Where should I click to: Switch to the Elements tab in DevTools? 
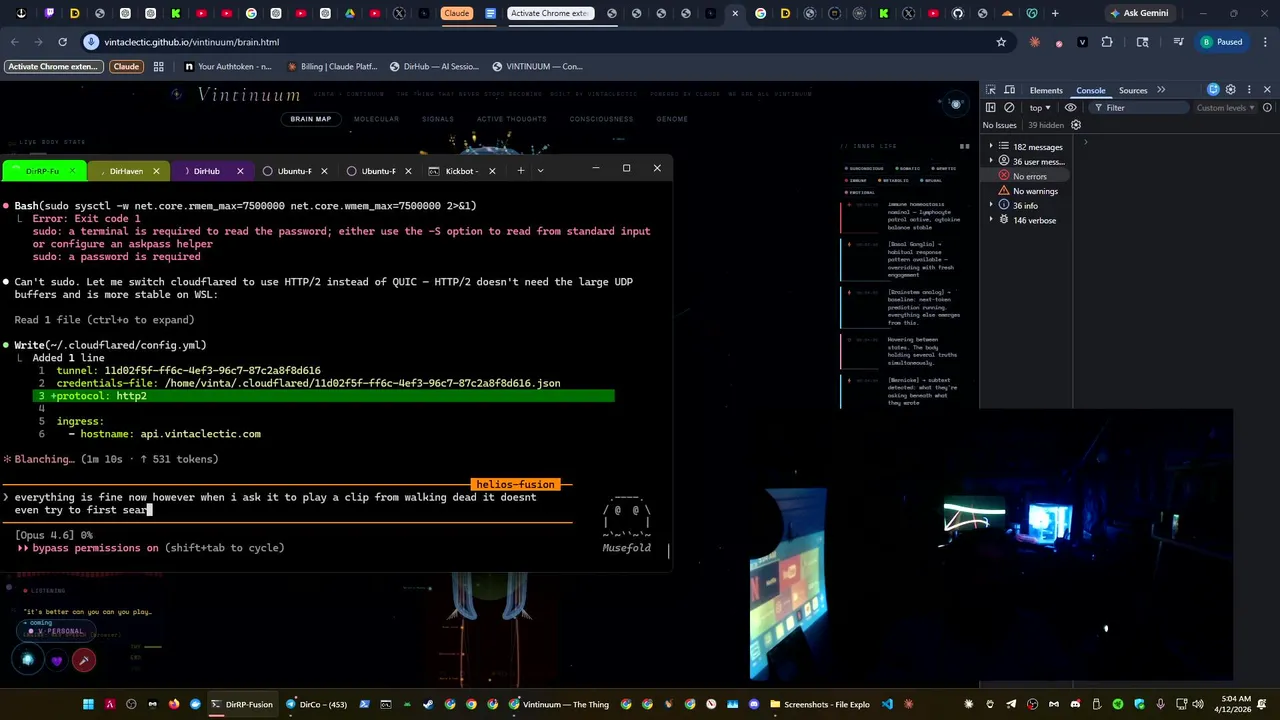click(1046, 90)
